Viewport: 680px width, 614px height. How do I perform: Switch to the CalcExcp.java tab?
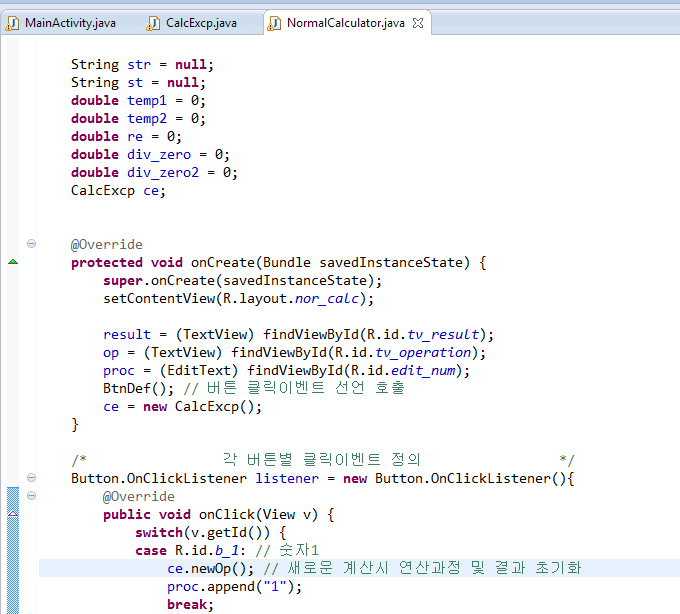pyautogui.click(x=201, y=23)
